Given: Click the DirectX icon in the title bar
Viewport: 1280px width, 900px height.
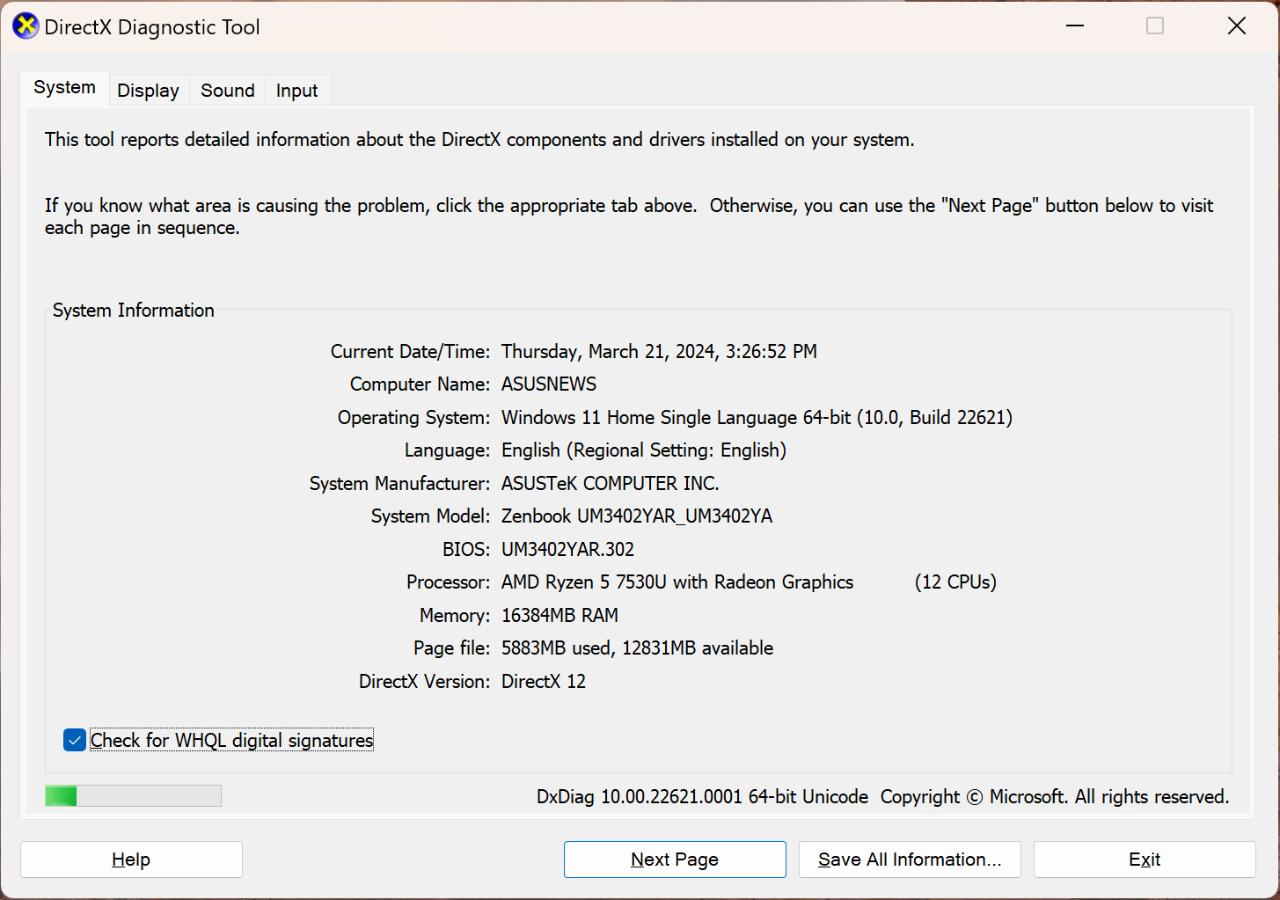Looking at the screenshot, I should [x=26, y=27].
